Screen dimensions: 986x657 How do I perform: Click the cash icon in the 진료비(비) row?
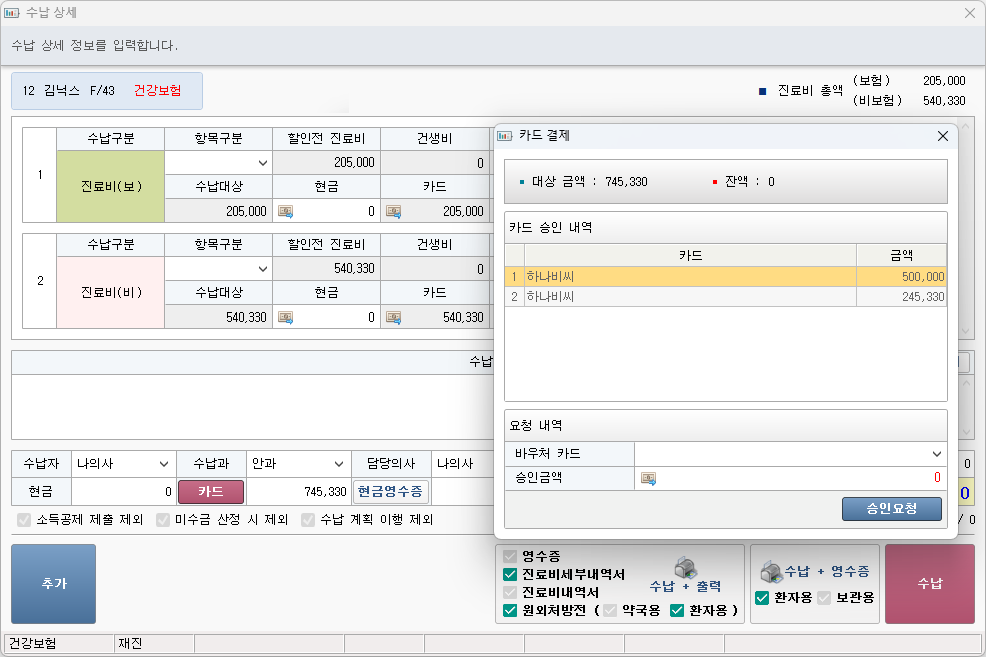click(286, 317)
